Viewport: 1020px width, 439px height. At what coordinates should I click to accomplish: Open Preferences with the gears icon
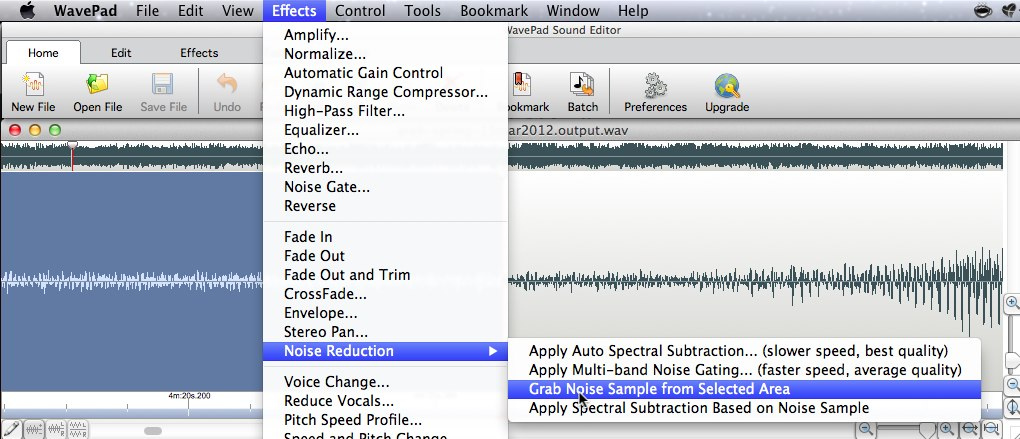tap(655, 85)
